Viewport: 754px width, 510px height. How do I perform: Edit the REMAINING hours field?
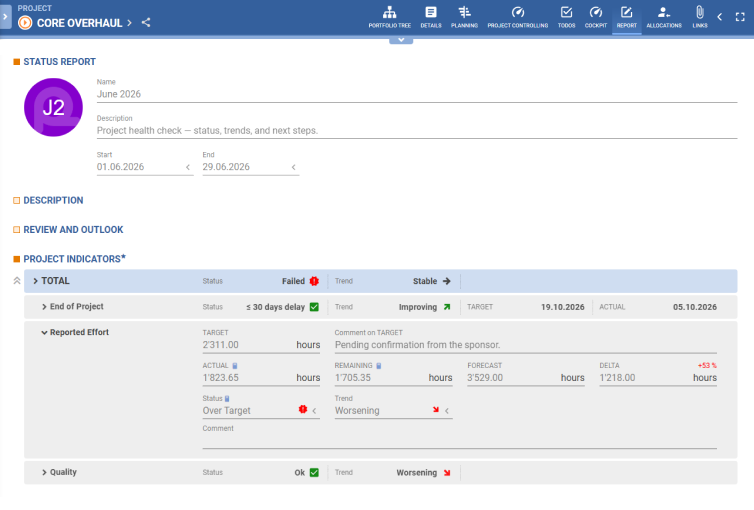pyautogui.click(x=393, y=378)
